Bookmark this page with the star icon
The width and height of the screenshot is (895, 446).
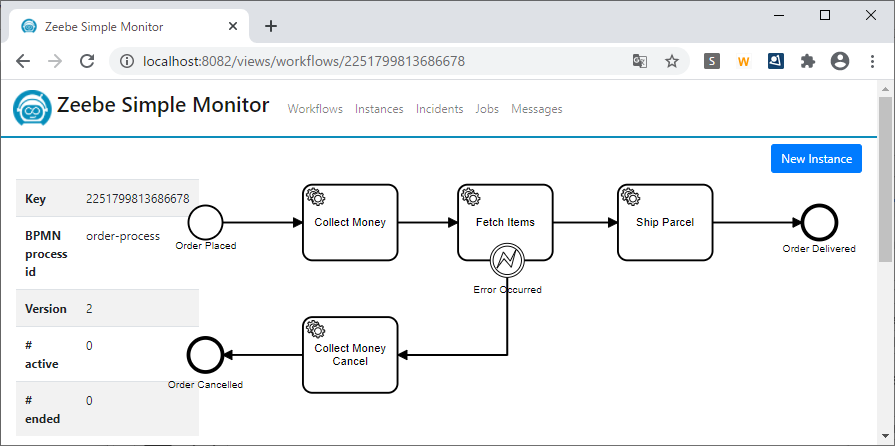tap(672, 61)
